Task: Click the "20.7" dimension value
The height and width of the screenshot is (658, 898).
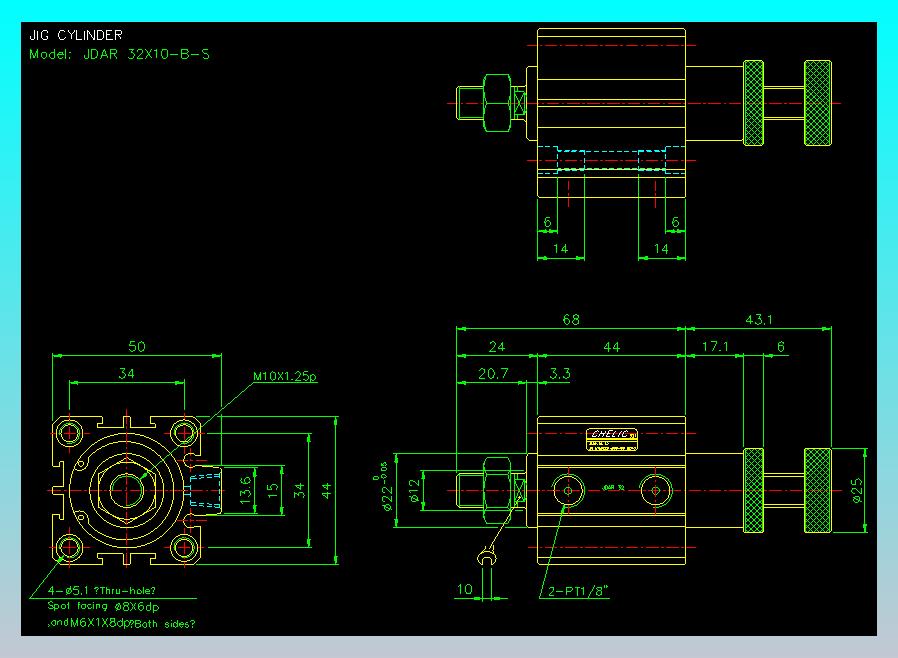Action: pos(493,374)
